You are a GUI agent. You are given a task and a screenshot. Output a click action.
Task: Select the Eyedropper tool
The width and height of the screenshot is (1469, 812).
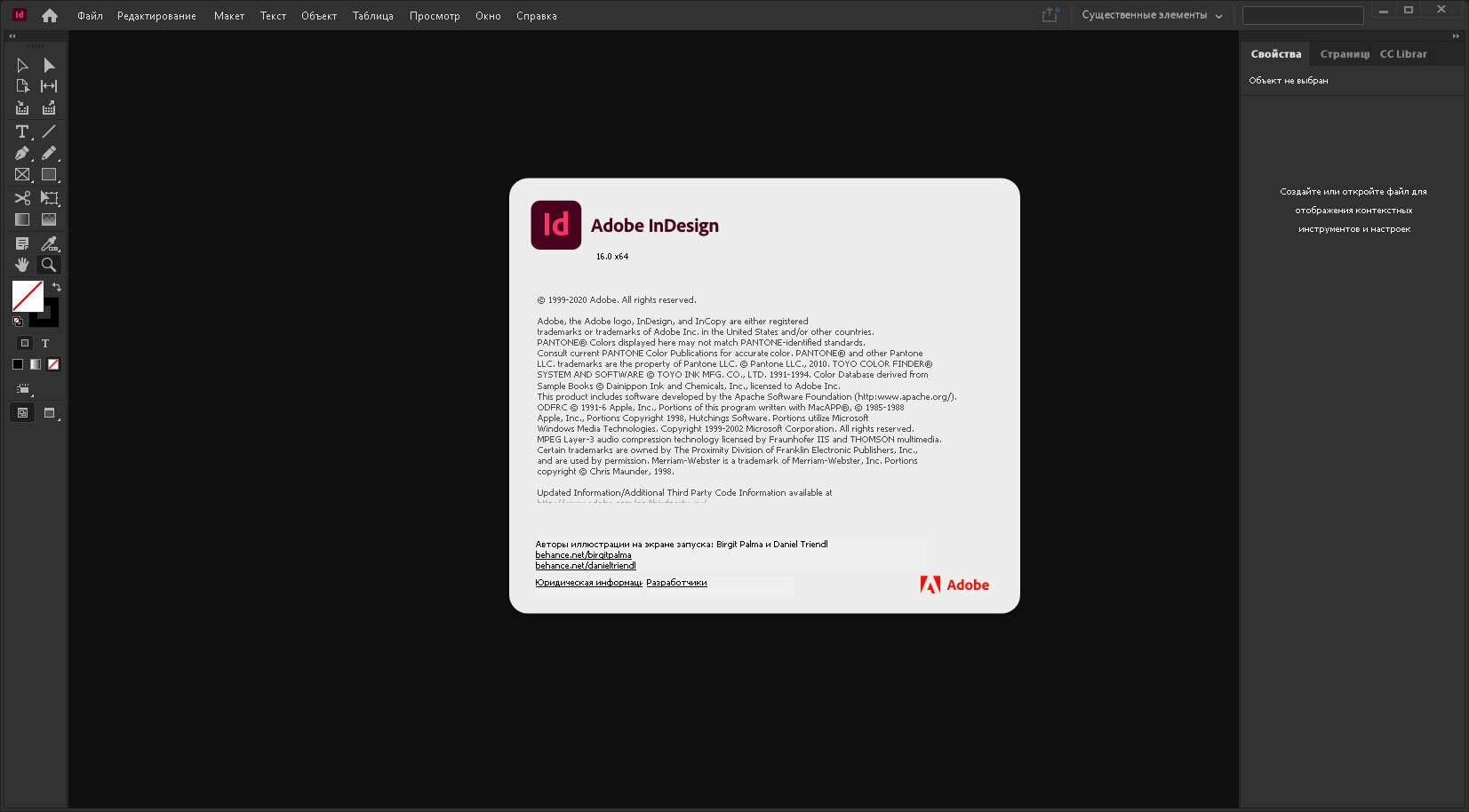pos(49,243)
